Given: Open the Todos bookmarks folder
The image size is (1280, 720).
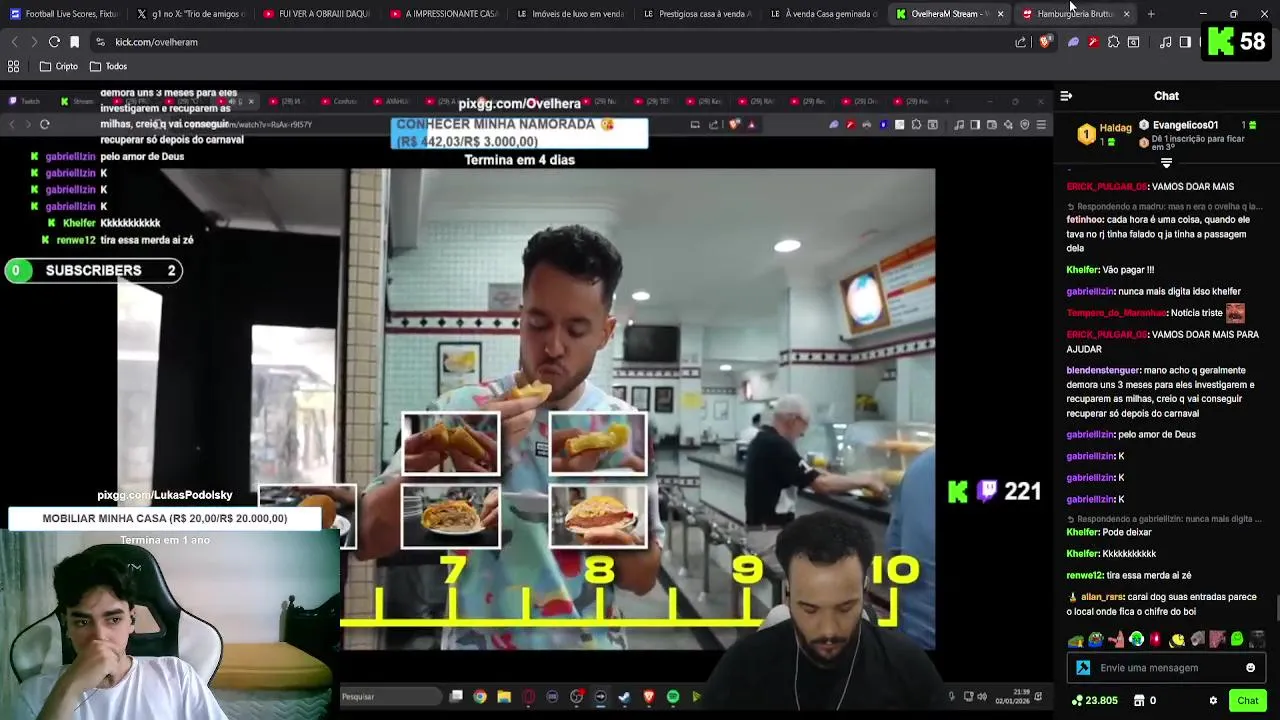Looking at the screenshot, I should pyautogui.click(x=108, y=66).
